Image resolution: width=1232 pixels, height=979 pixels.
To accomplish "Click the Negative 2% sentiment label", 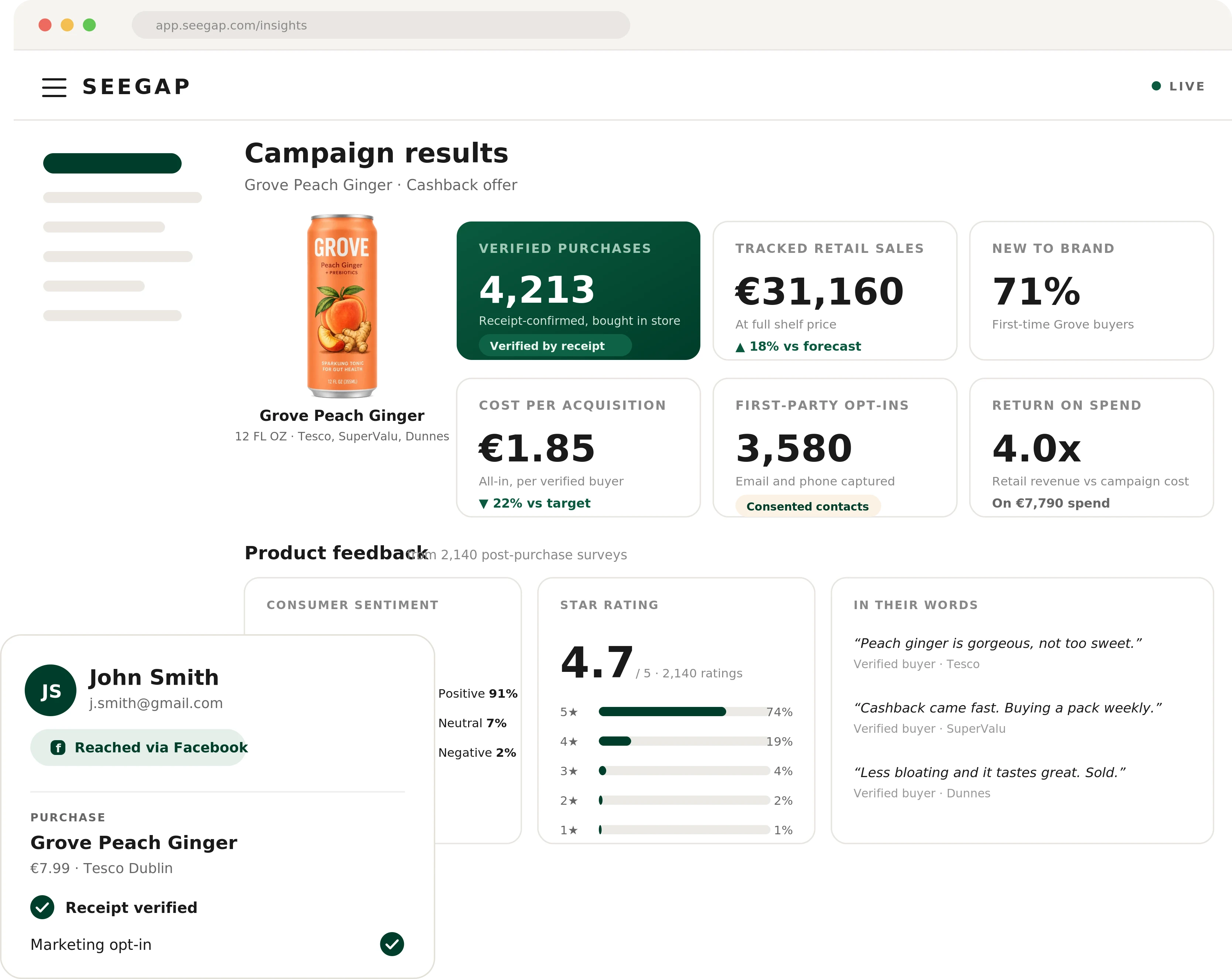I will coord(477,753).
